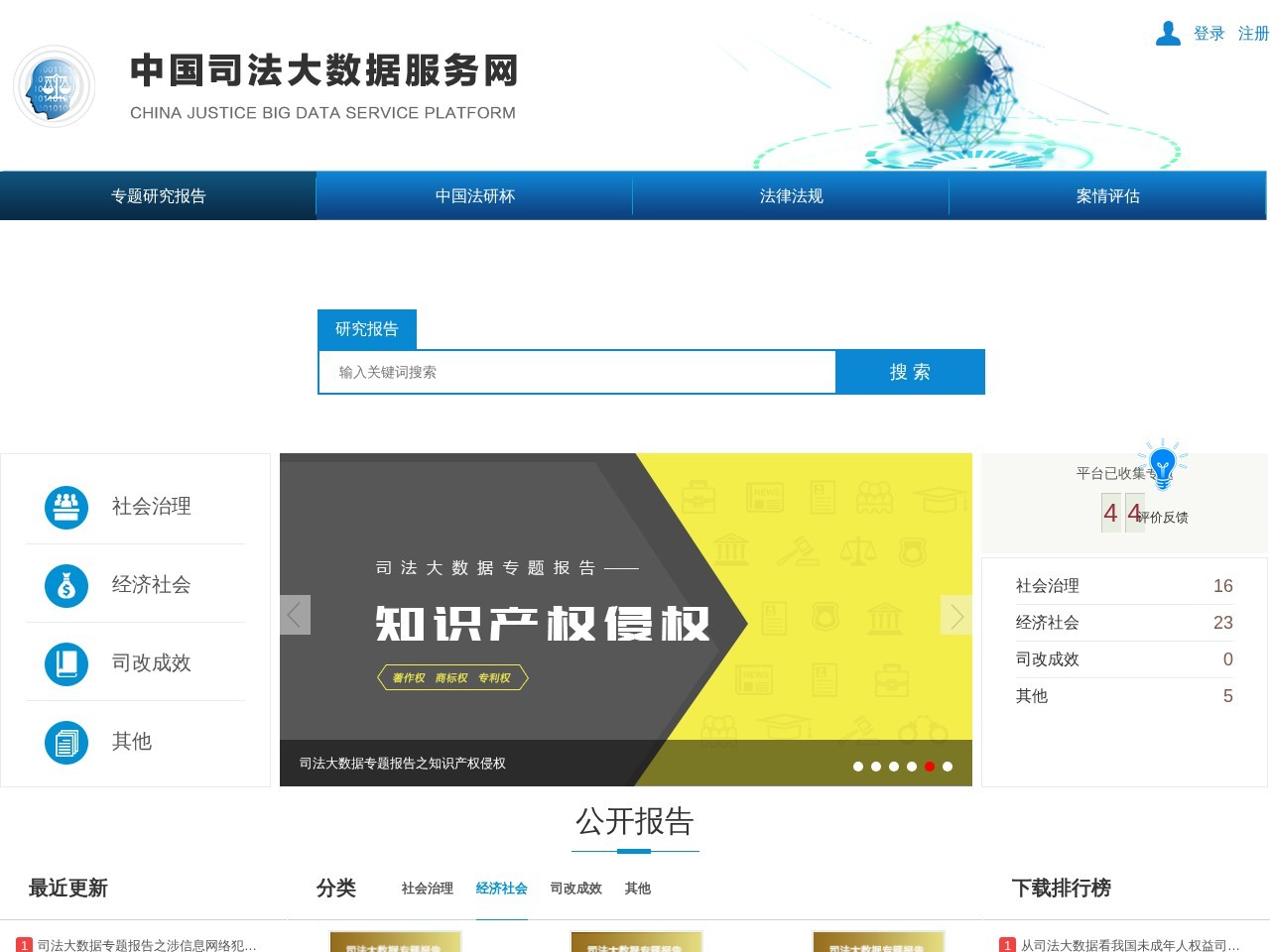Select third carousel dot
Image resolution: width=1270 pixels, height=952 pixels.
[x=894, y=767]
